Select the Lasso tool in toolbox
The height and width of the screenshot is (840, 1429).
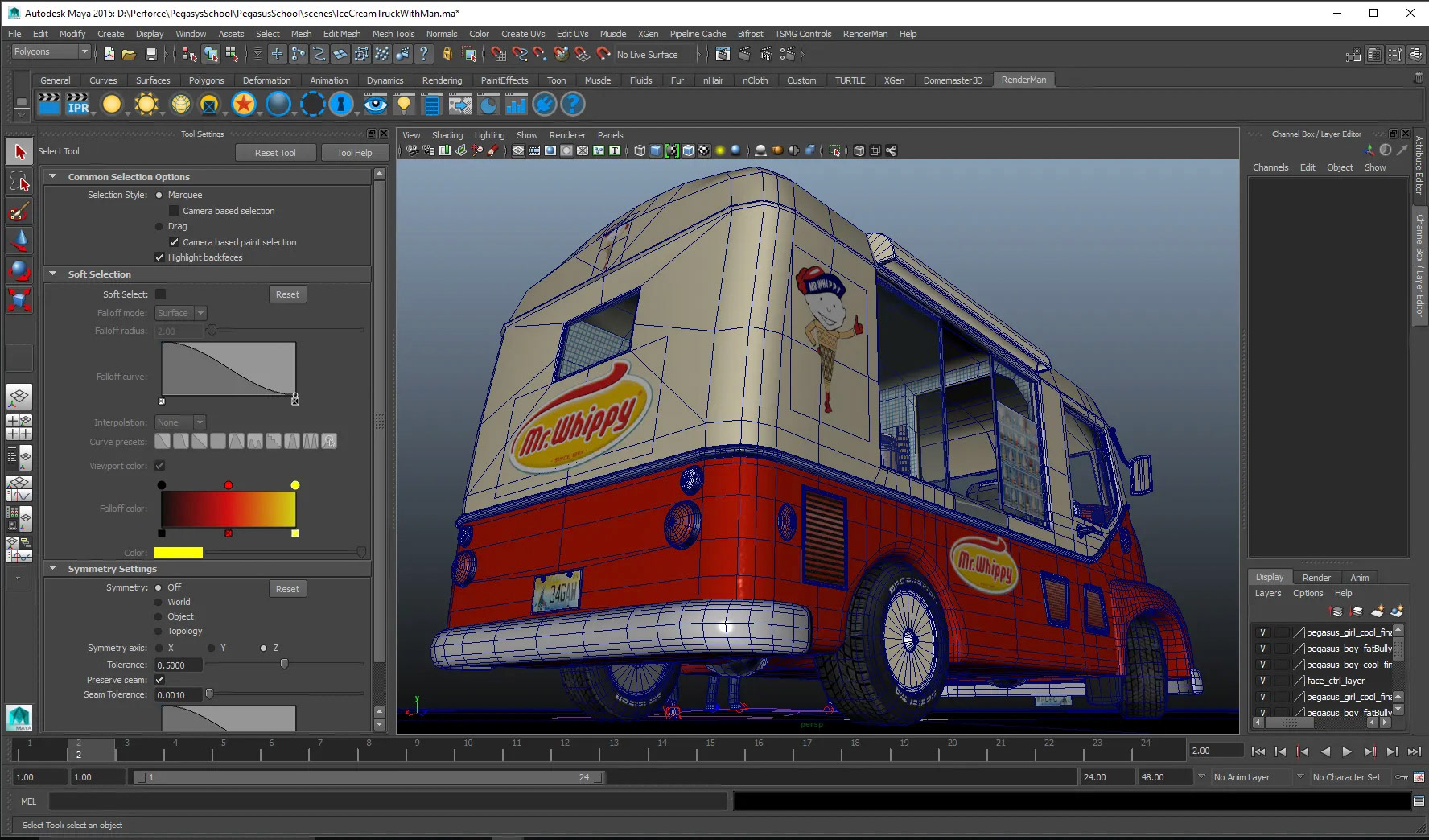click(19, 182)
